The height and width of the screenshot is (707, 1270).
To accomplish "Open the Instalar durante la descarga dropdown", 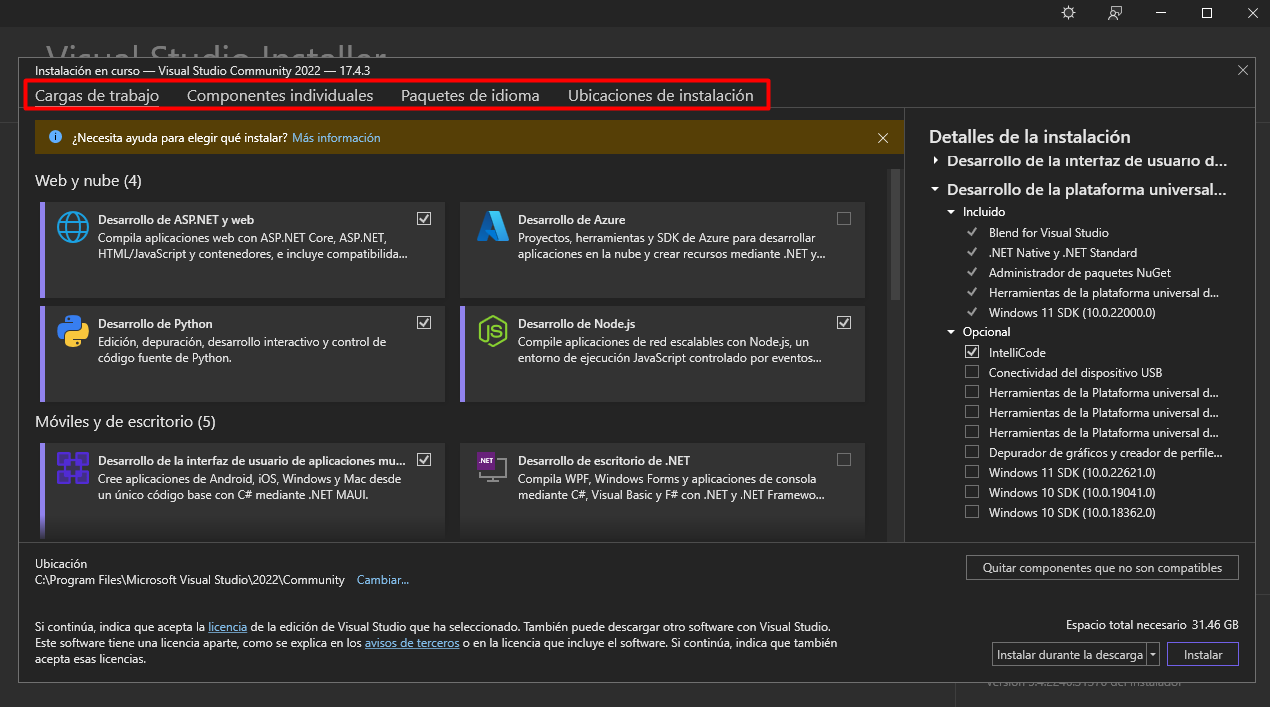I will 1153,655.
